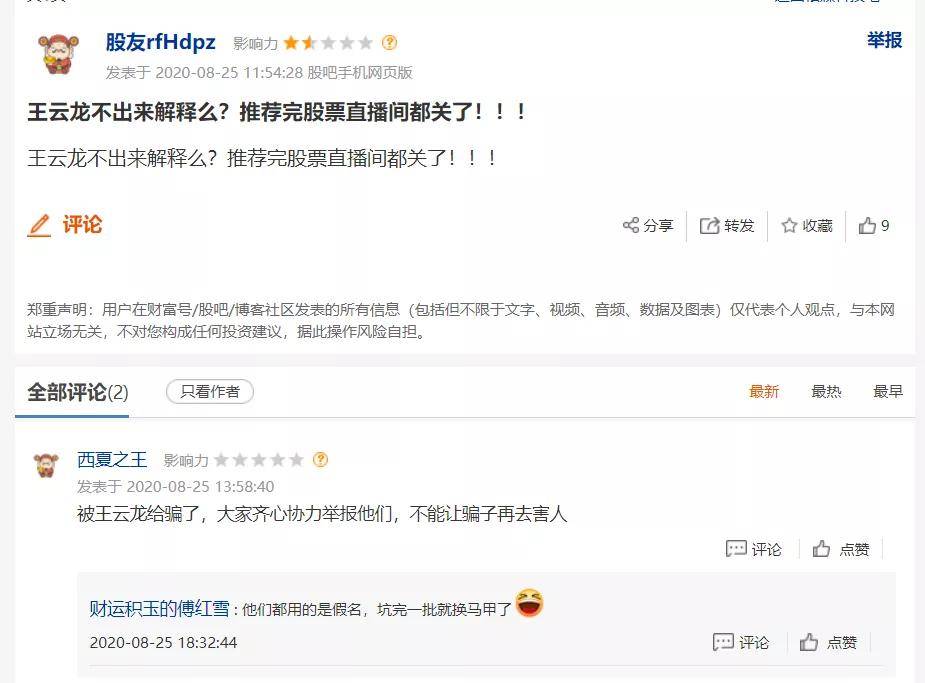The image size is (925, 683).
Task: Click the repost (转发) icon
Action: point(710,226)
